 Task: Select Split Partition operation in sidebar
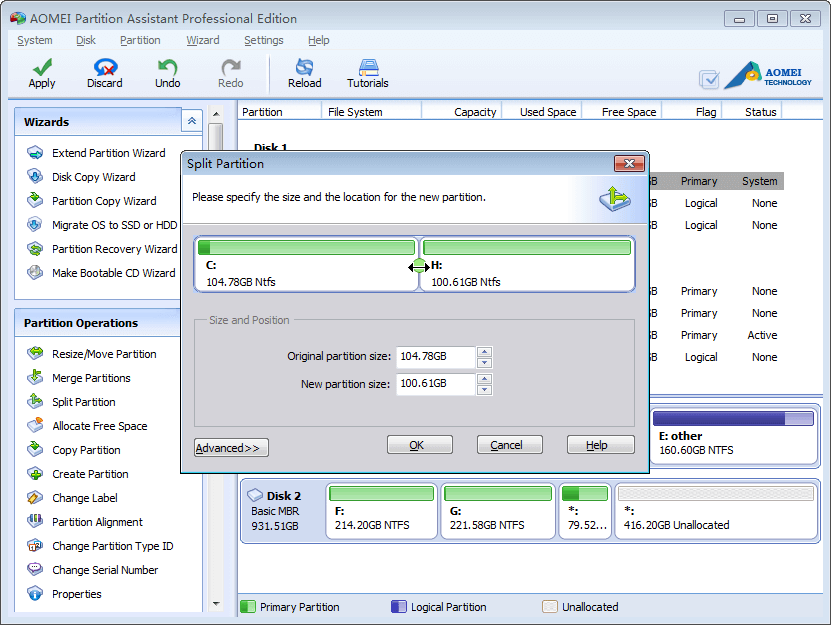(71, 402)
